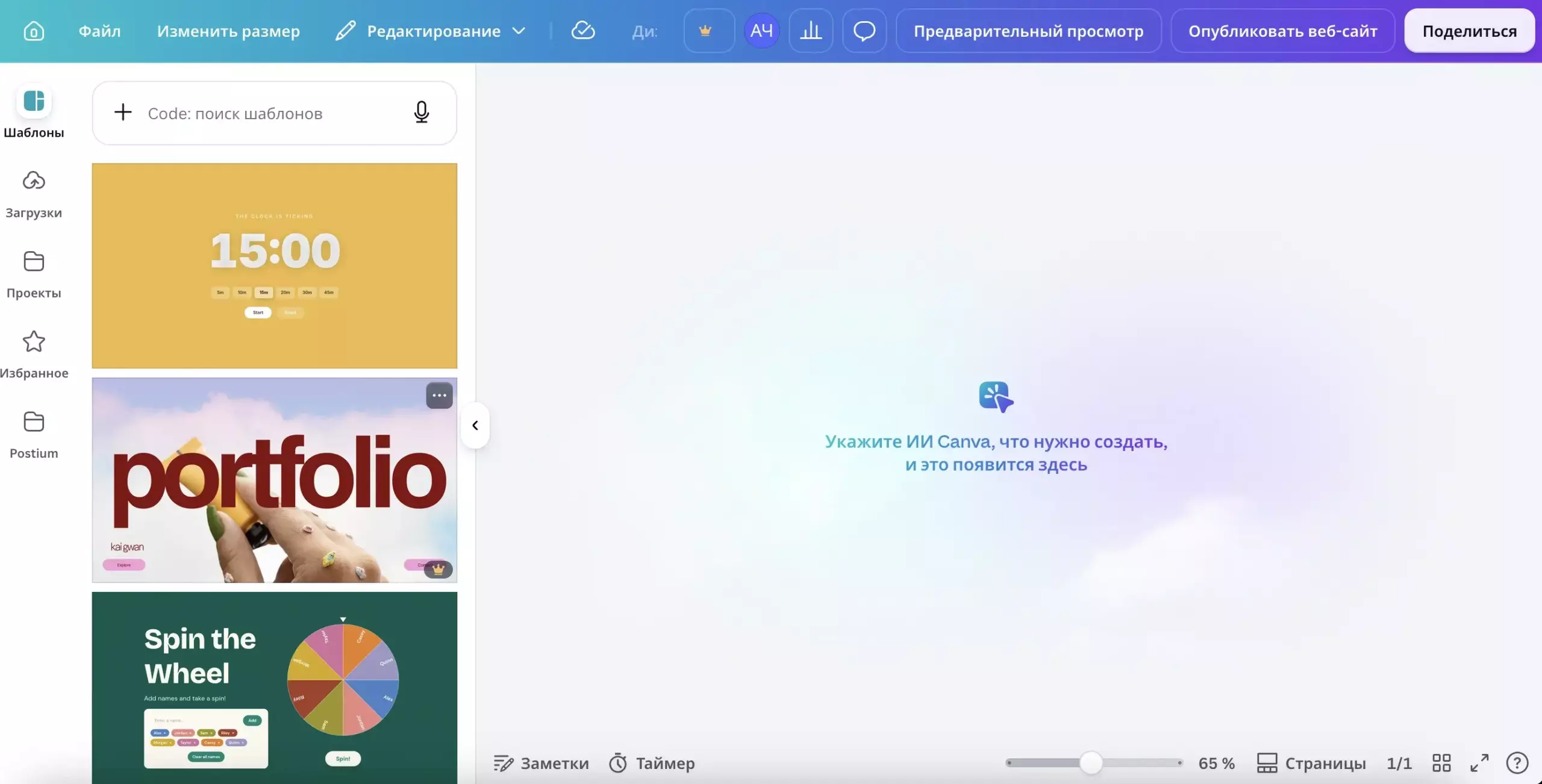Image resolution: width=1542 pixels, height=784 pixels.
Task: Open Заметки notes panel
Action: (541, 763)
